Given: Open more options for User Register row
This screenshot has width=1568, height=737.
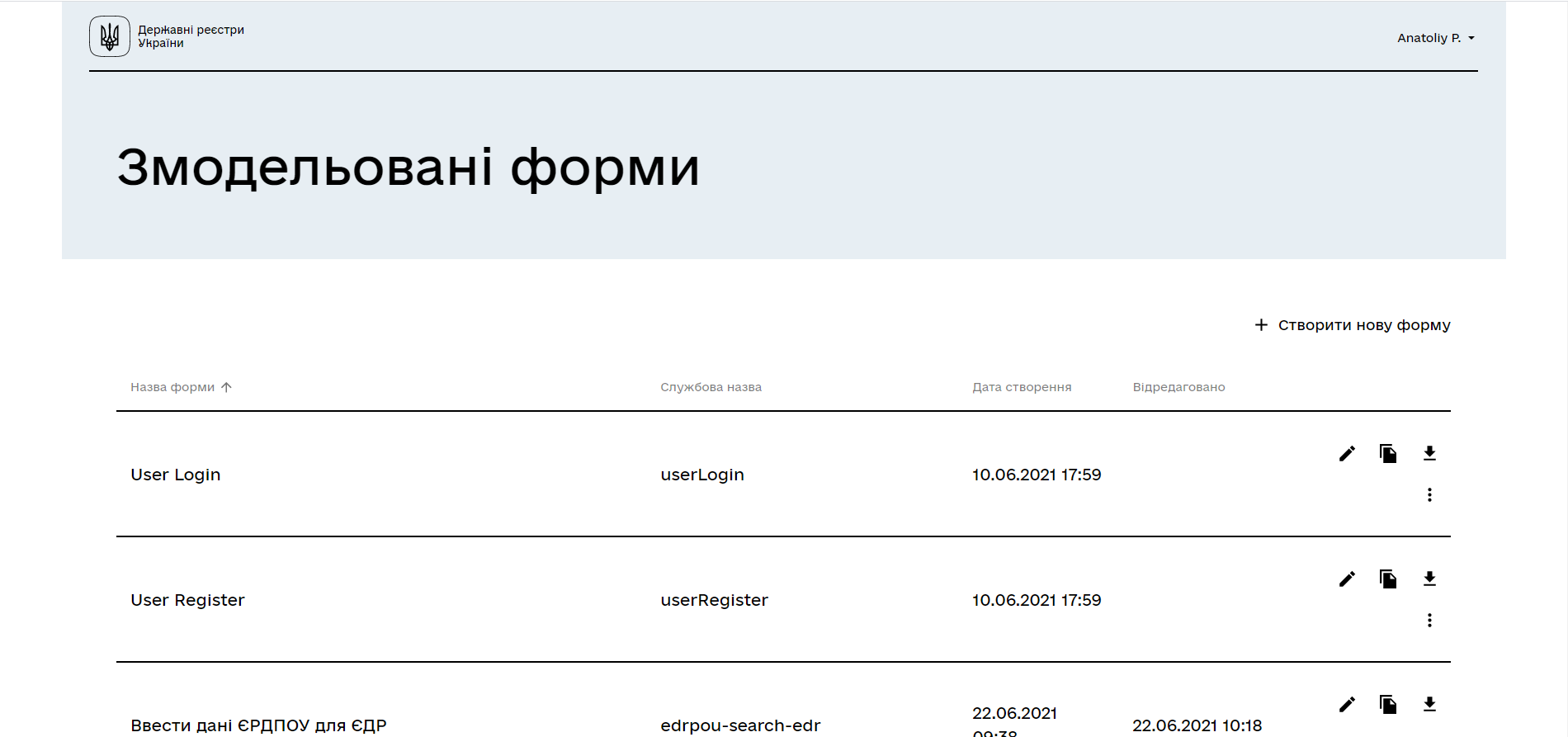Looking at the screenshot, I should pos(1429,620).
